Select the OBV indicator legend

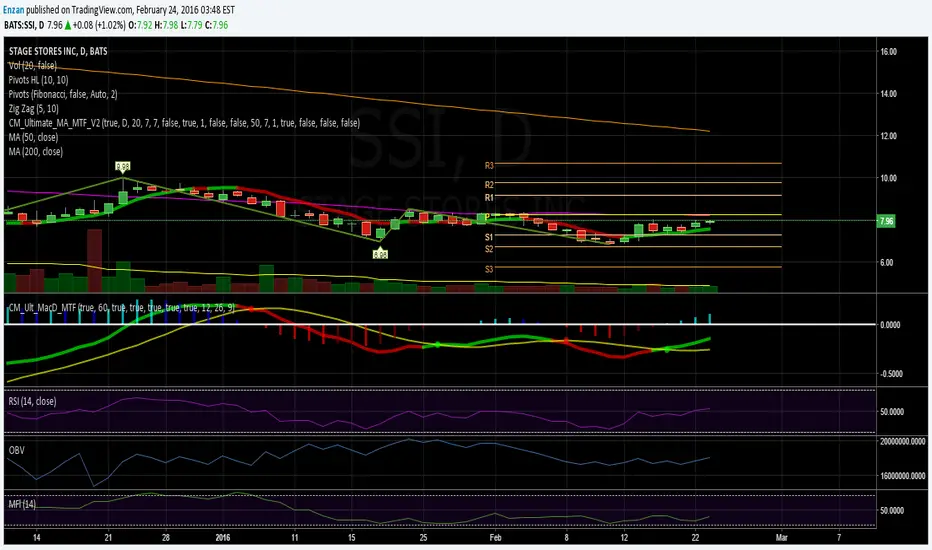17,450
